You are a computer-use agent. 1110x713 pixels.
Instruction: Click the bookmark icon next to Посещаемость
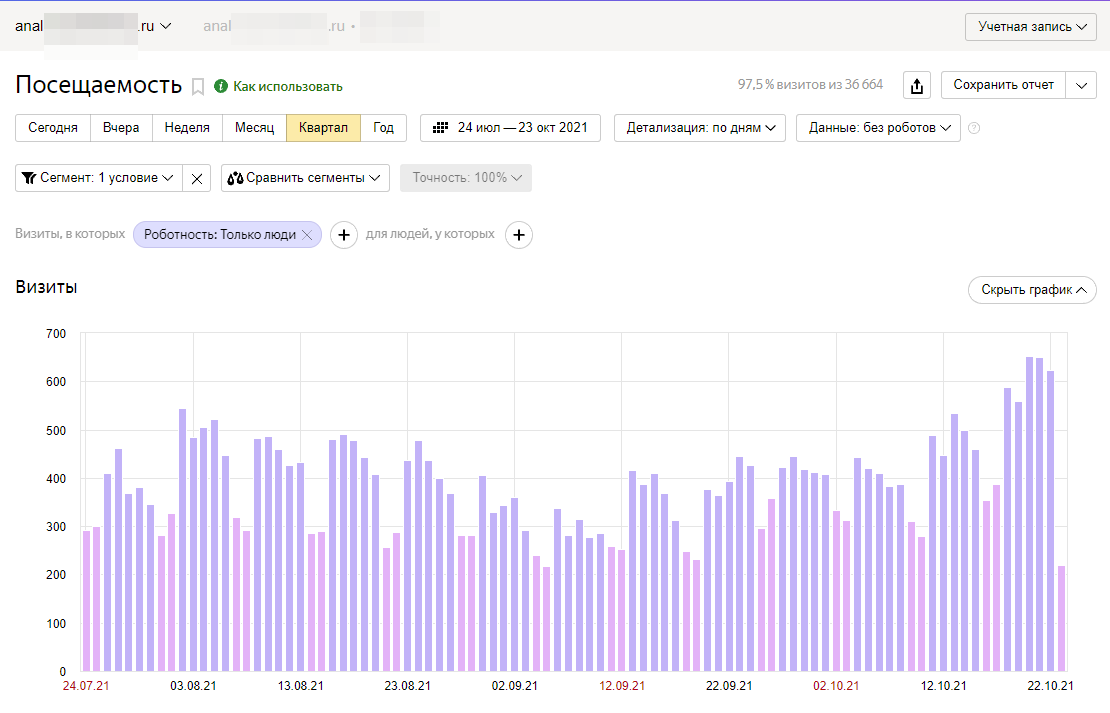198,87
